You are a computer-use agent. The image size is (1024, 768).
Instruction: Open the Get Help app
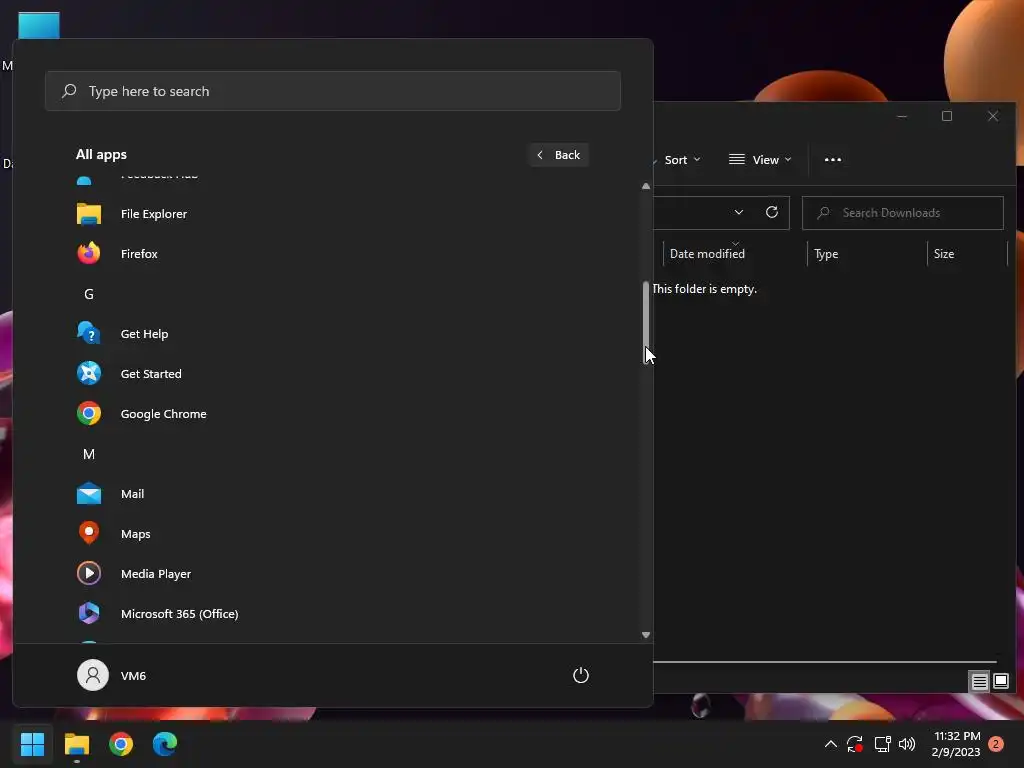pos(333,334)
